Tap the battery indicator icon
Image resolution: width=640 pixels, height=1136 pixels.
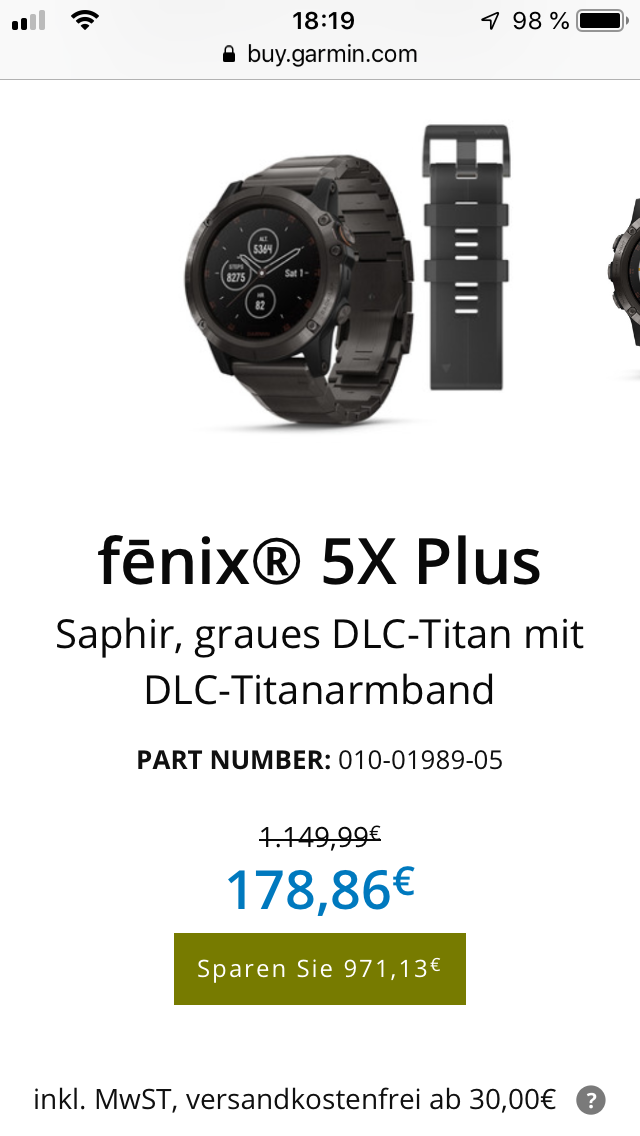point(602,21)
